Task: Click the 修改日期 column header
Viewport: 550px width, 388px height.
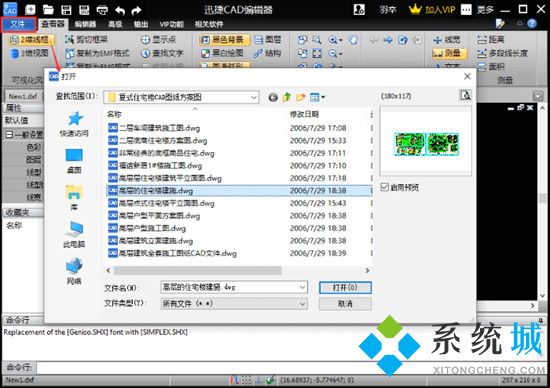Action: pos(304,114)
